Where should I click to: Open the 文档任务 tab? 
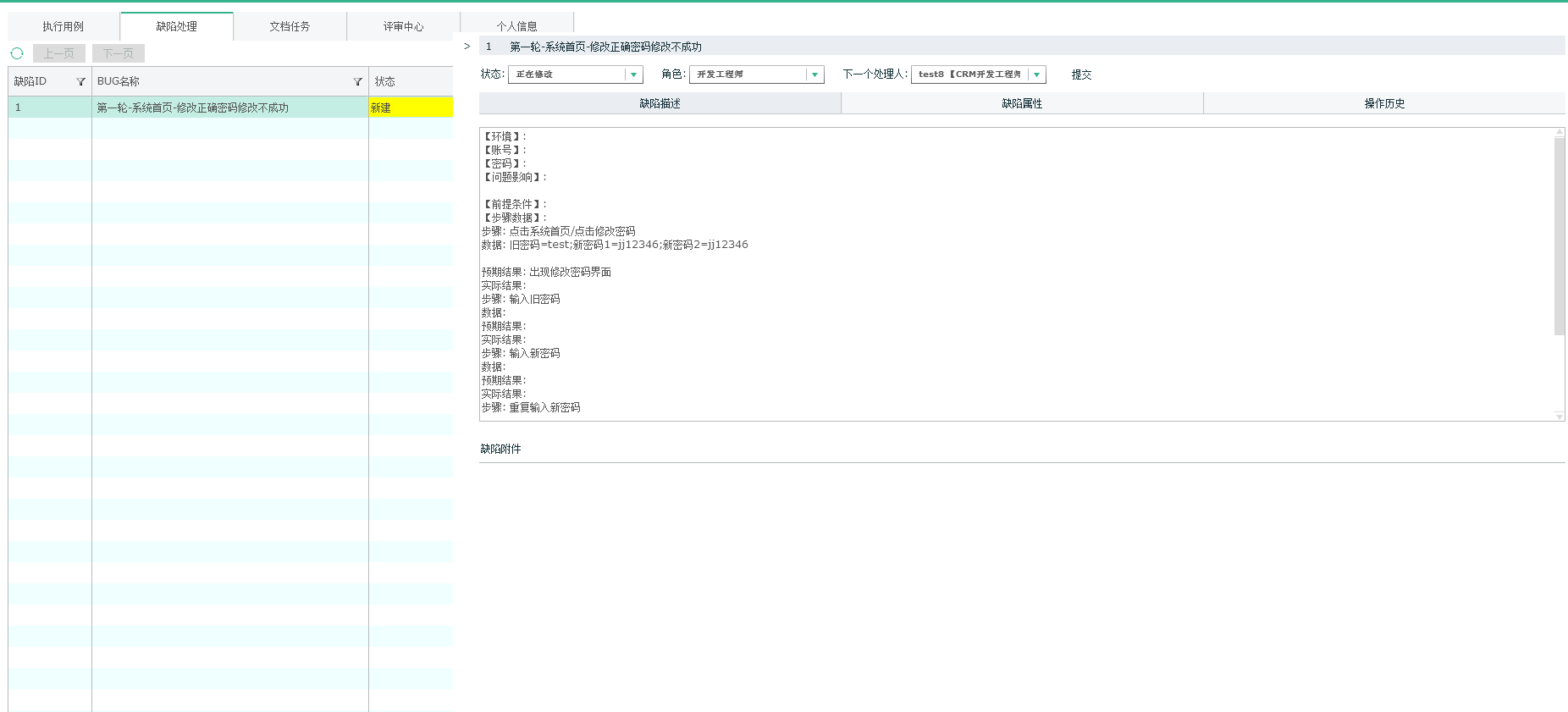click(290, 27)
